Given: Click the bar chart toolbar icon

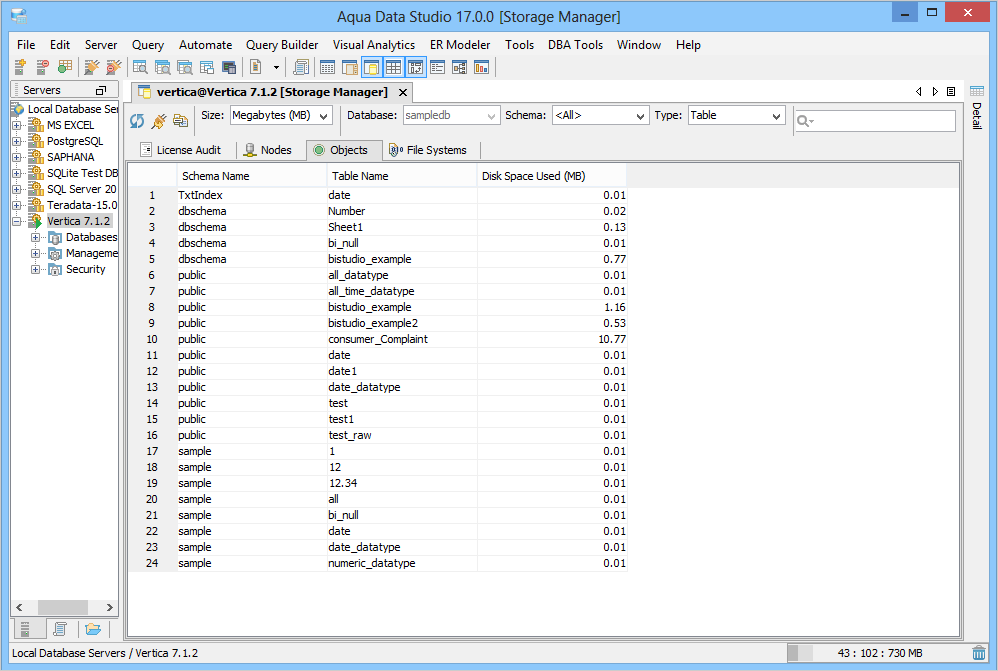Looking at the screenshot, I should [x=481, y=67].
